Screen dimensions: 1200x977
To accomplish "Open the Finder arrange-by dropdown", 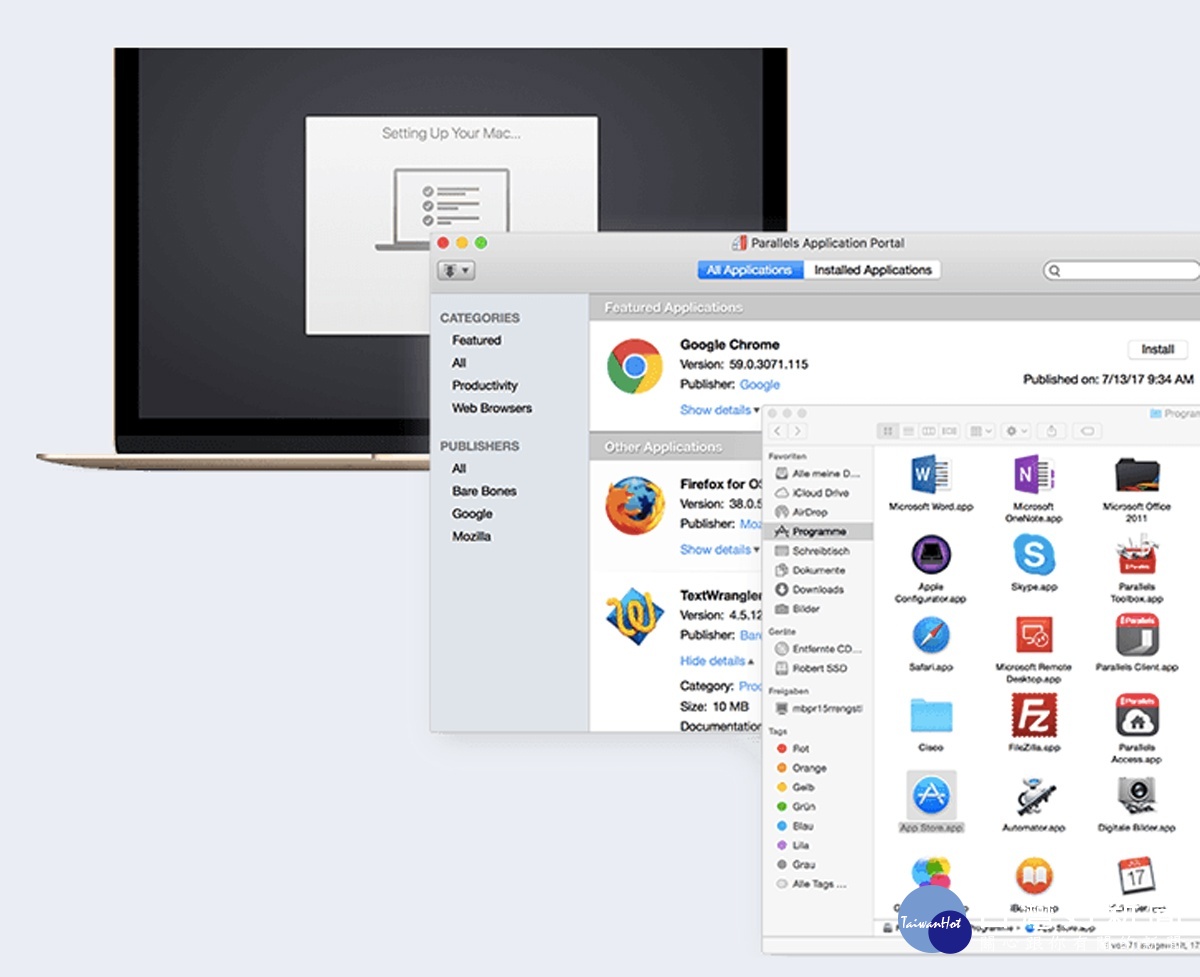I will click(x=981, y=431).
